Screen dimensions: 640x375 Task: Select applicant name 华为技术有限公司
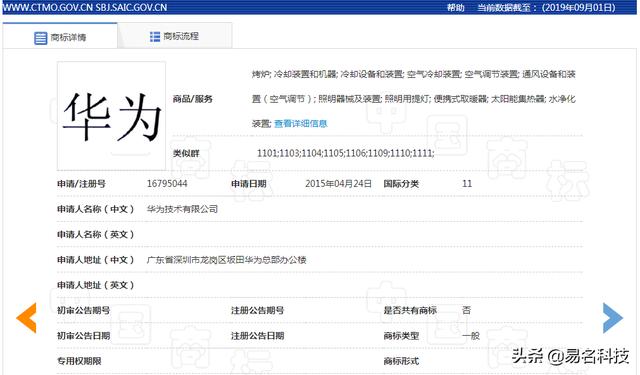point(182,209)
